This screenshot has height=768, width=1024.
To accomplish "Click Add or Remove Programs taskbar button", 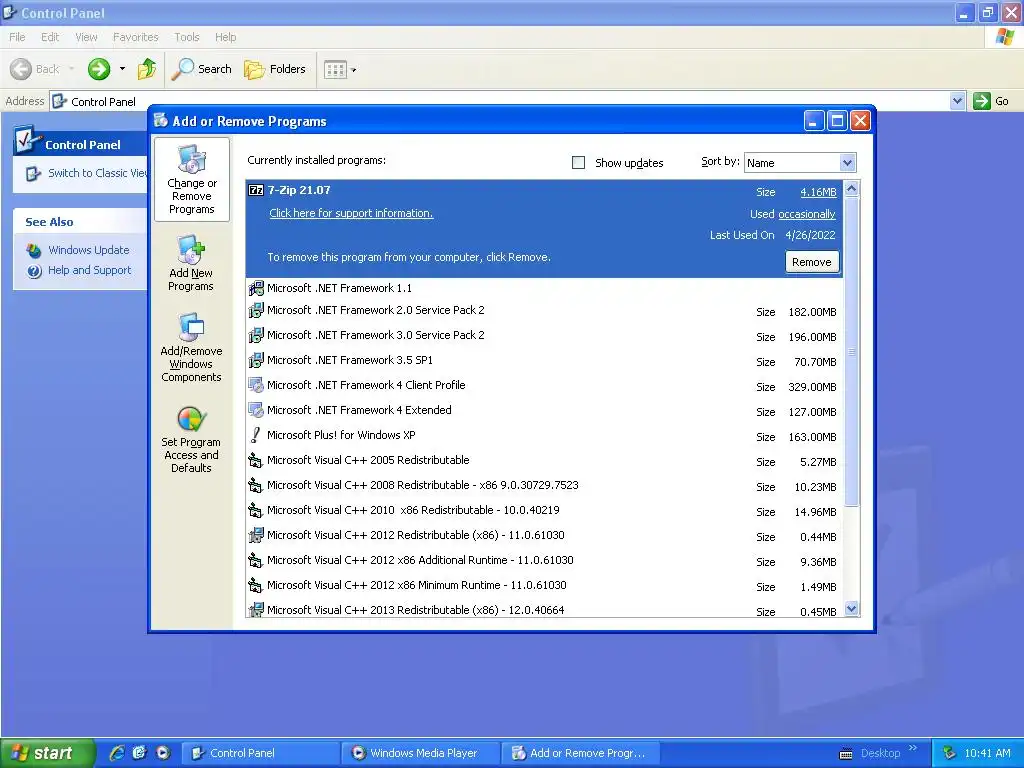I will click(580, 753).
